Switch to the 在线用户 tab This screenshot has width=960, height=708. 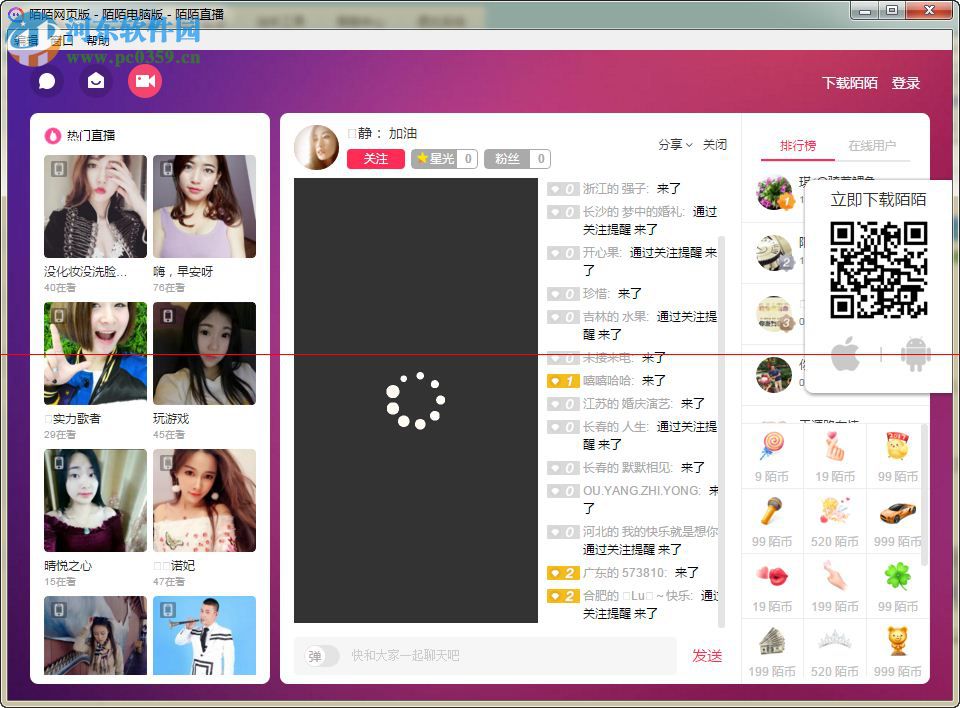[872, 146]
